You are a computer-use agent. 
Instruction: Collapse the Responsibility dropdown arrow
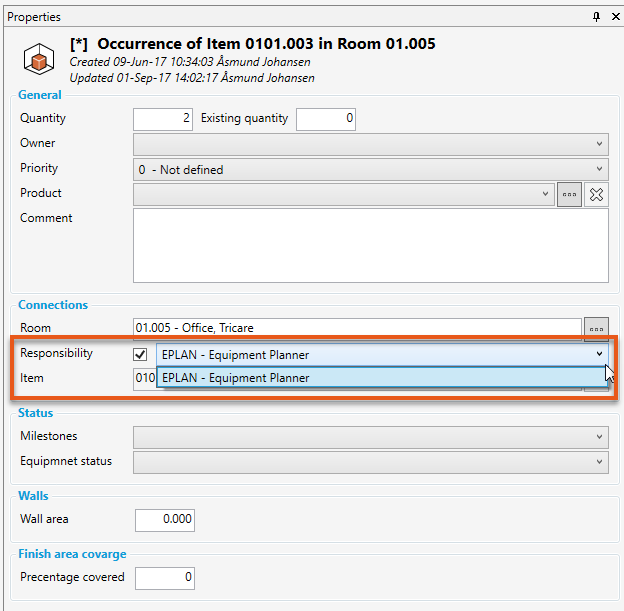pos(599,354)
